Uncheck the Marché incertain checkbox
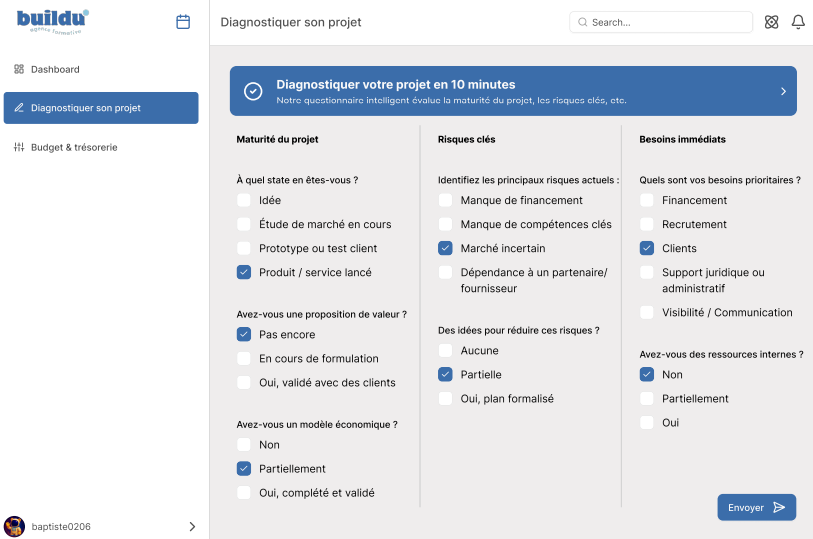Viewport: 813px width, 539px height. tap(445, 248)
